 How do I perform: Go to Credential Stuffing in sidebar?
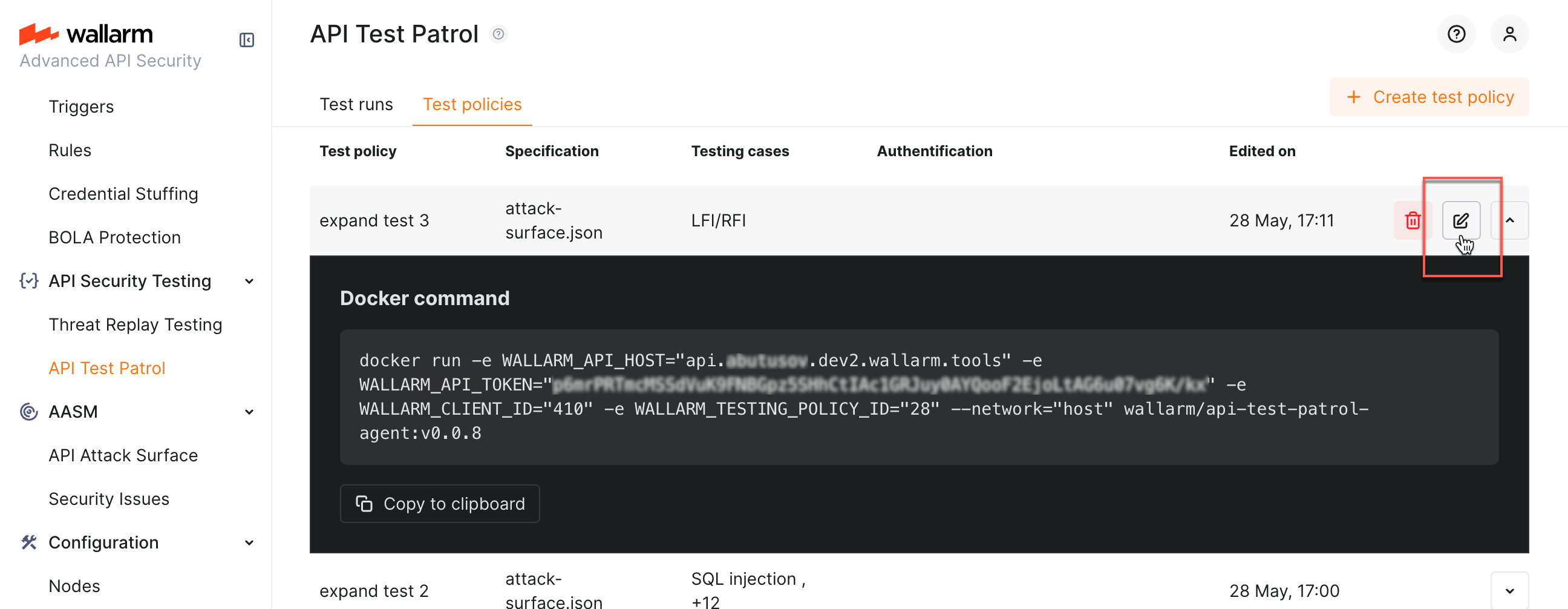pos(123,194)
